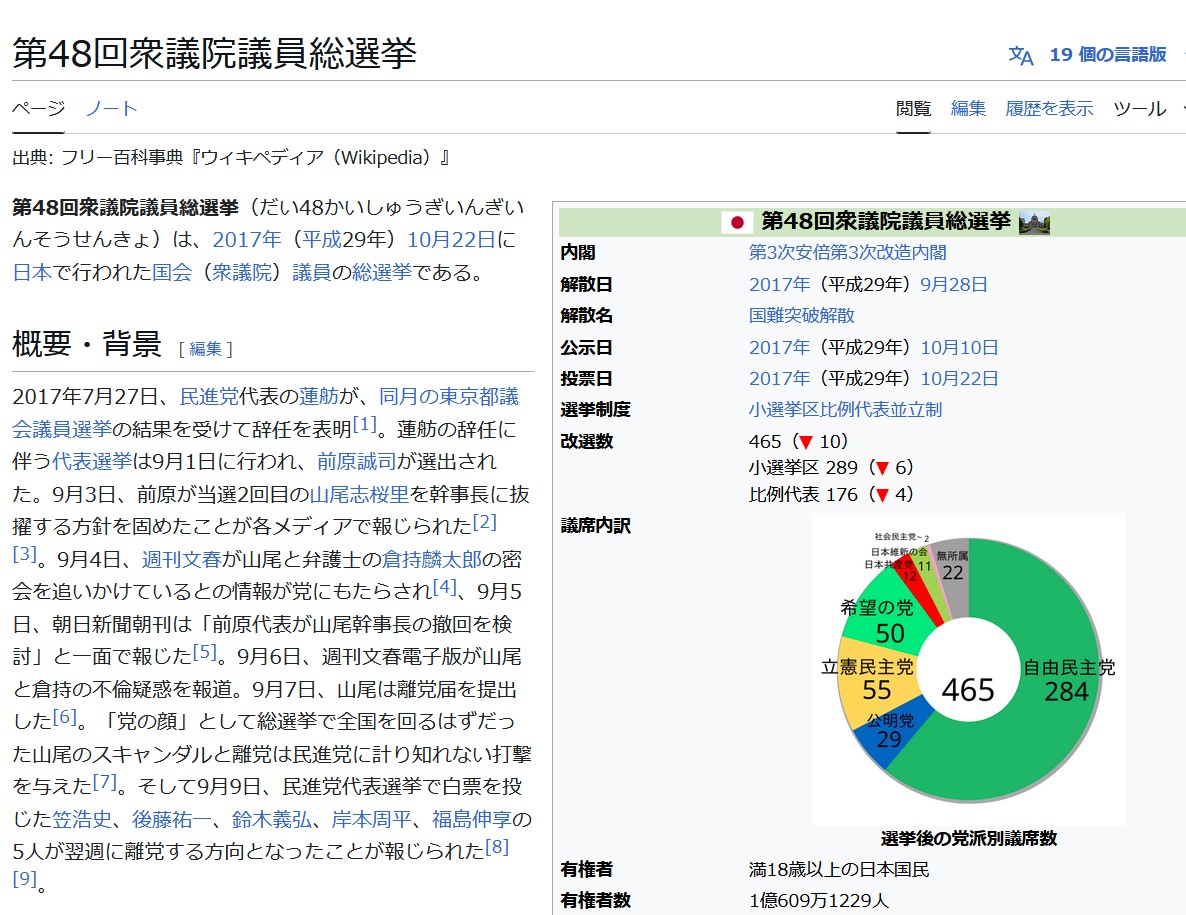The image size is (1186, 915).
Task: Click the Diet building thumbnail in infobox
Action: 1034,222
